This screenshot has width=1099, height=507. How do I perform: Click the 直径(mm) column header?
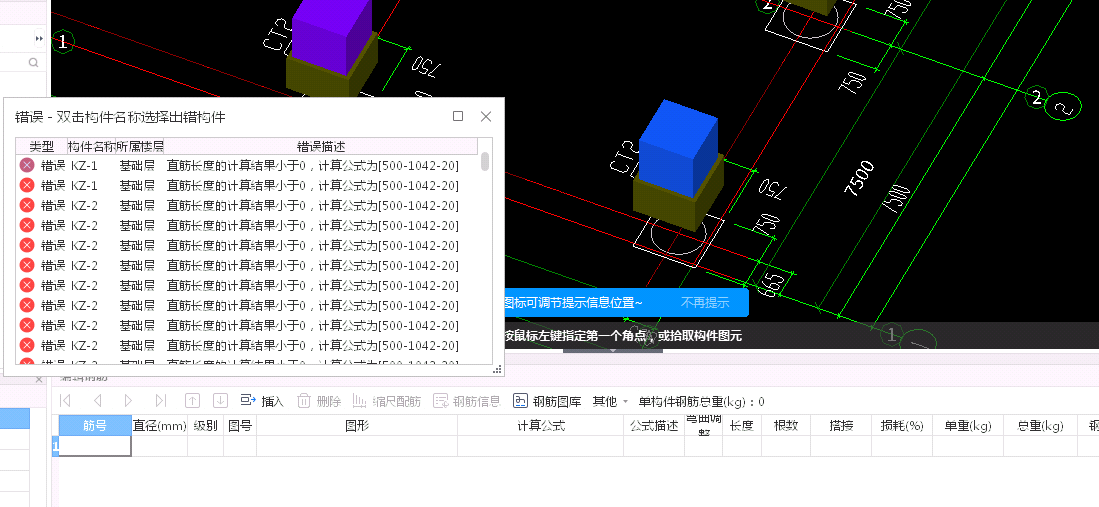[x=159, y=425]
